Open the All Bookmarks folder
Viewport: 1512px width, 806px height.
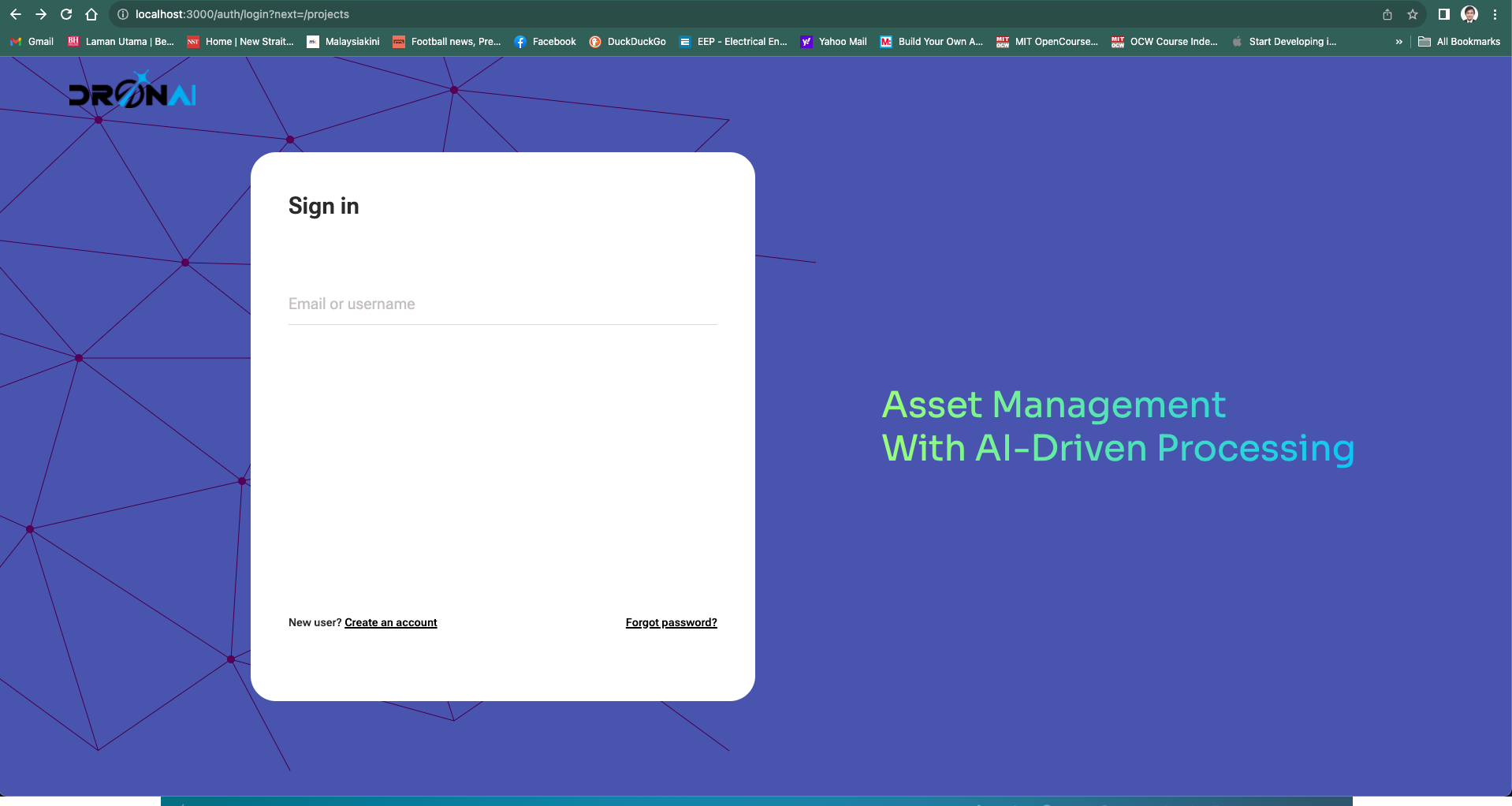[x=1459, y=42]
